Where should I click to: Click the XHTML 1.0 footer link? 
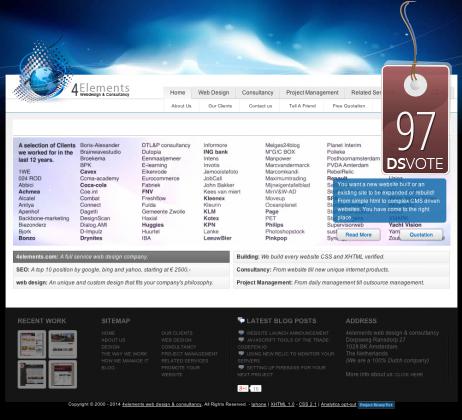click(282, 404)
